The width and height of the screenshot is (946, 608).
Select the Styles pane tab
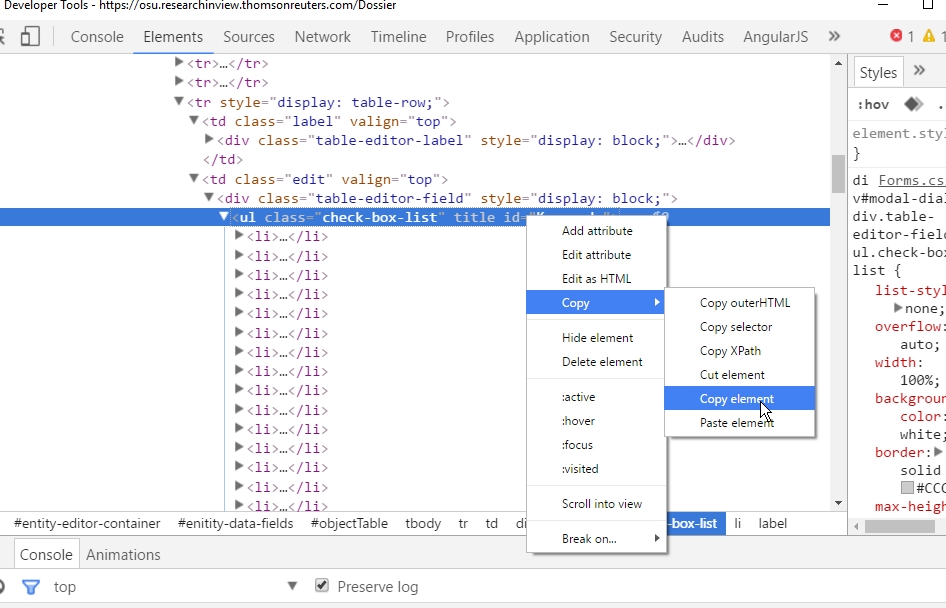[878, 73]
